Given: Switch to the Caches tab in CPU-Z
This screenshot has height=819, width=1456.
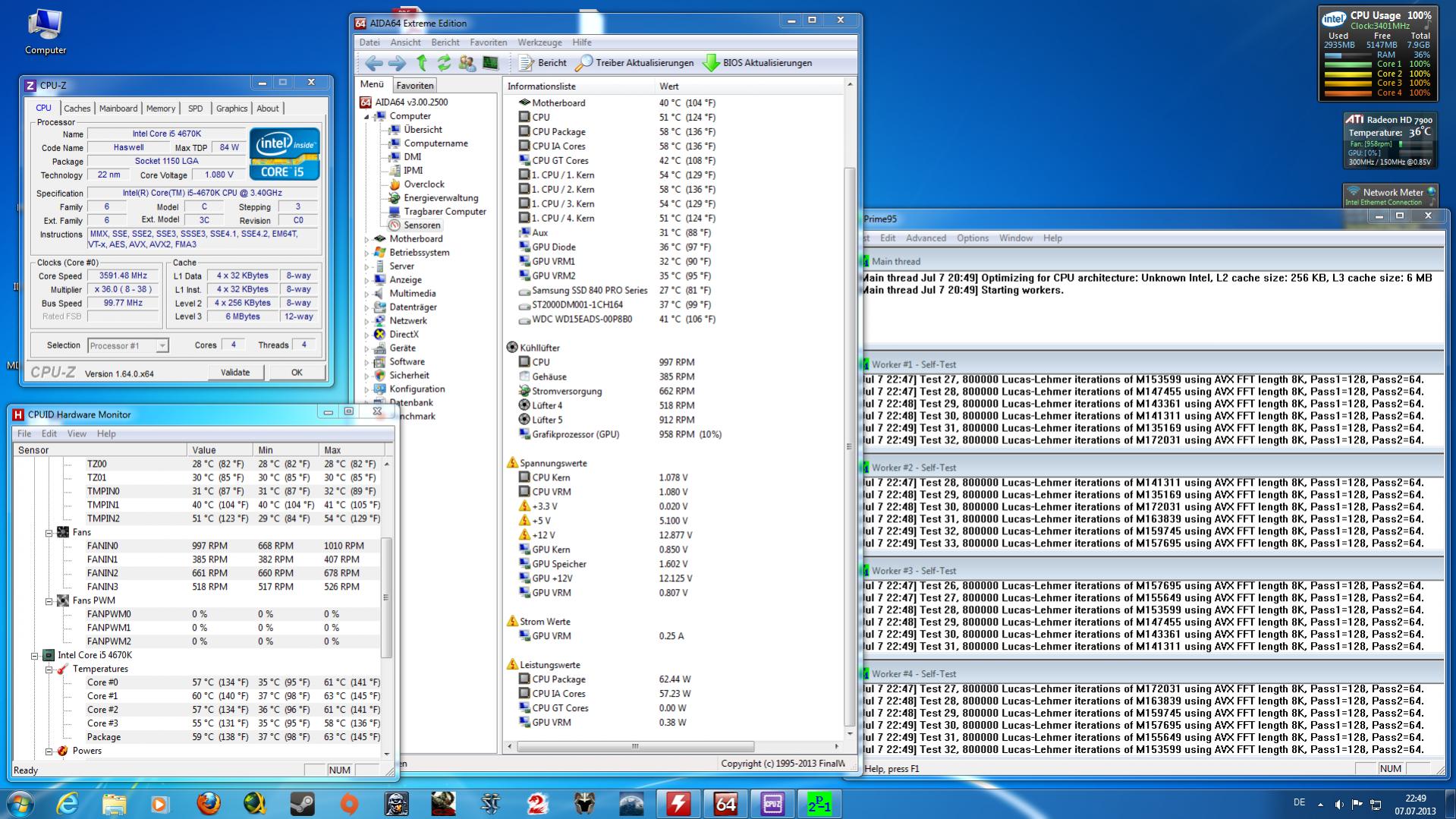Looking at the screenshot, I should [x=77, y=109].
